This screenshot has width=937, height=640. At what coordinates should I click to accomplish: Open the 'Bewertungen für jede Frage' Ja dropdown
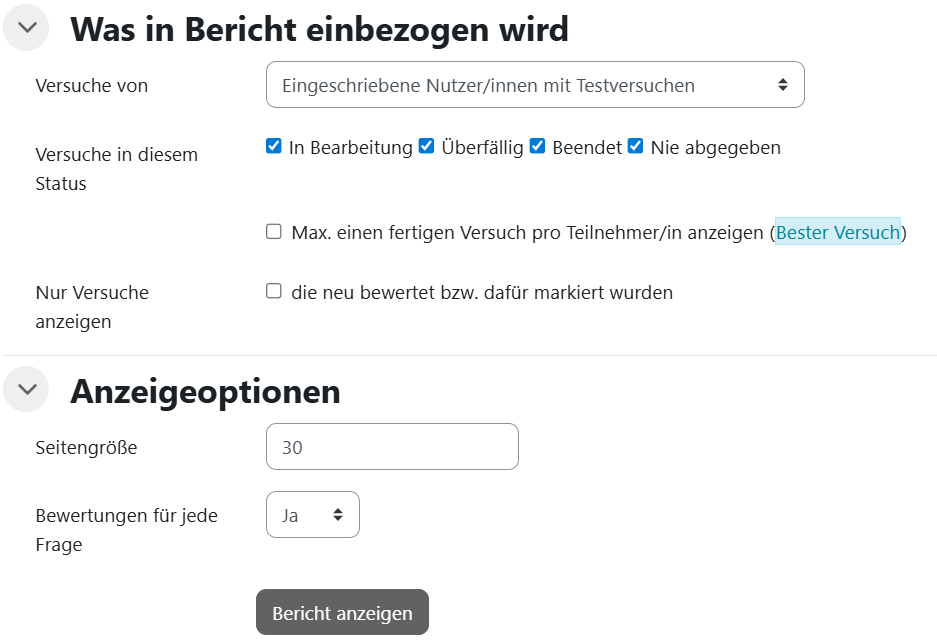pos(312,515)
